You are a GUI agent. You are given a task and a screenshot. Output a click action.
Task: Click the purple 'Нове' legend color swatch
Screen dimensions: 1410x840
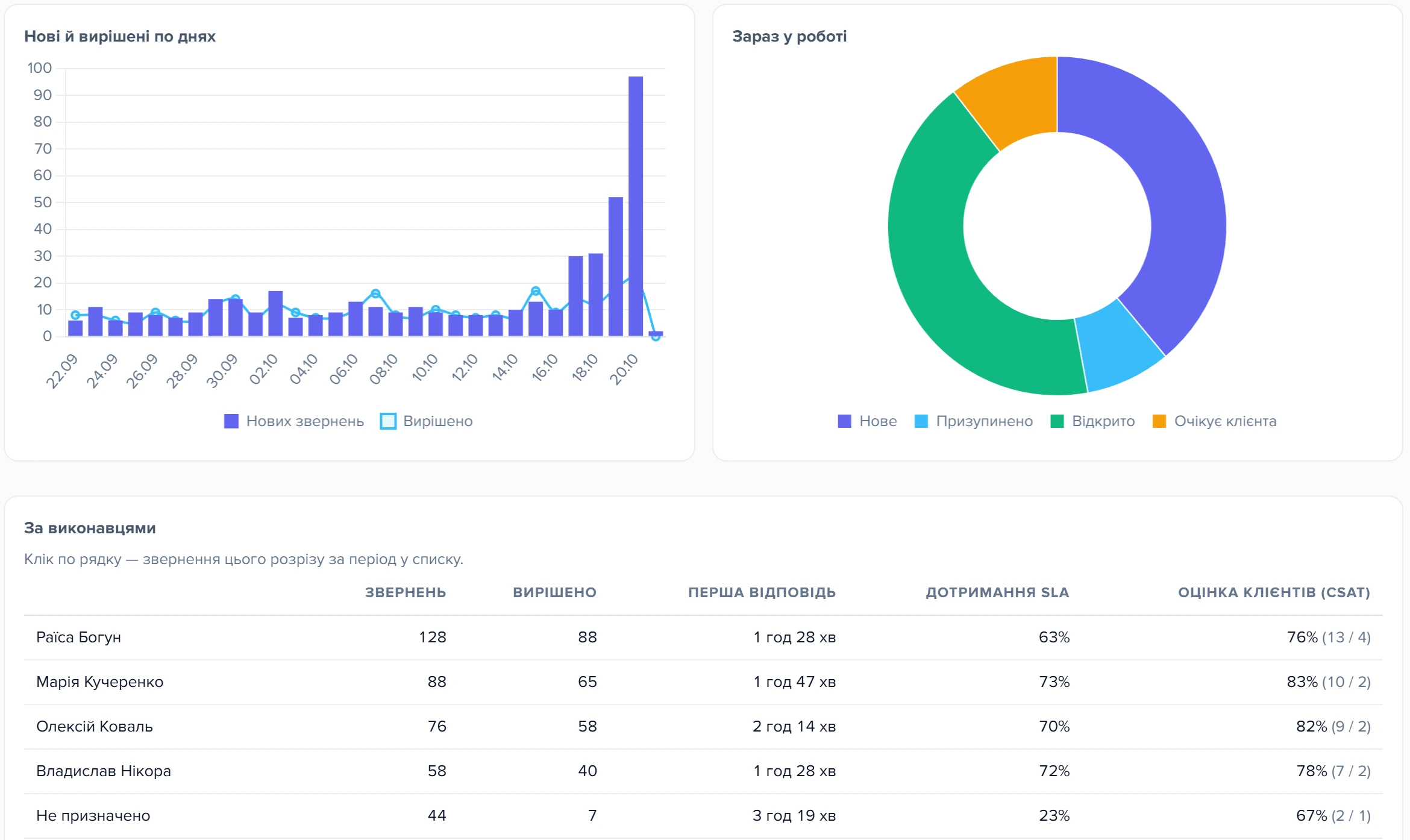coord(845,421)
